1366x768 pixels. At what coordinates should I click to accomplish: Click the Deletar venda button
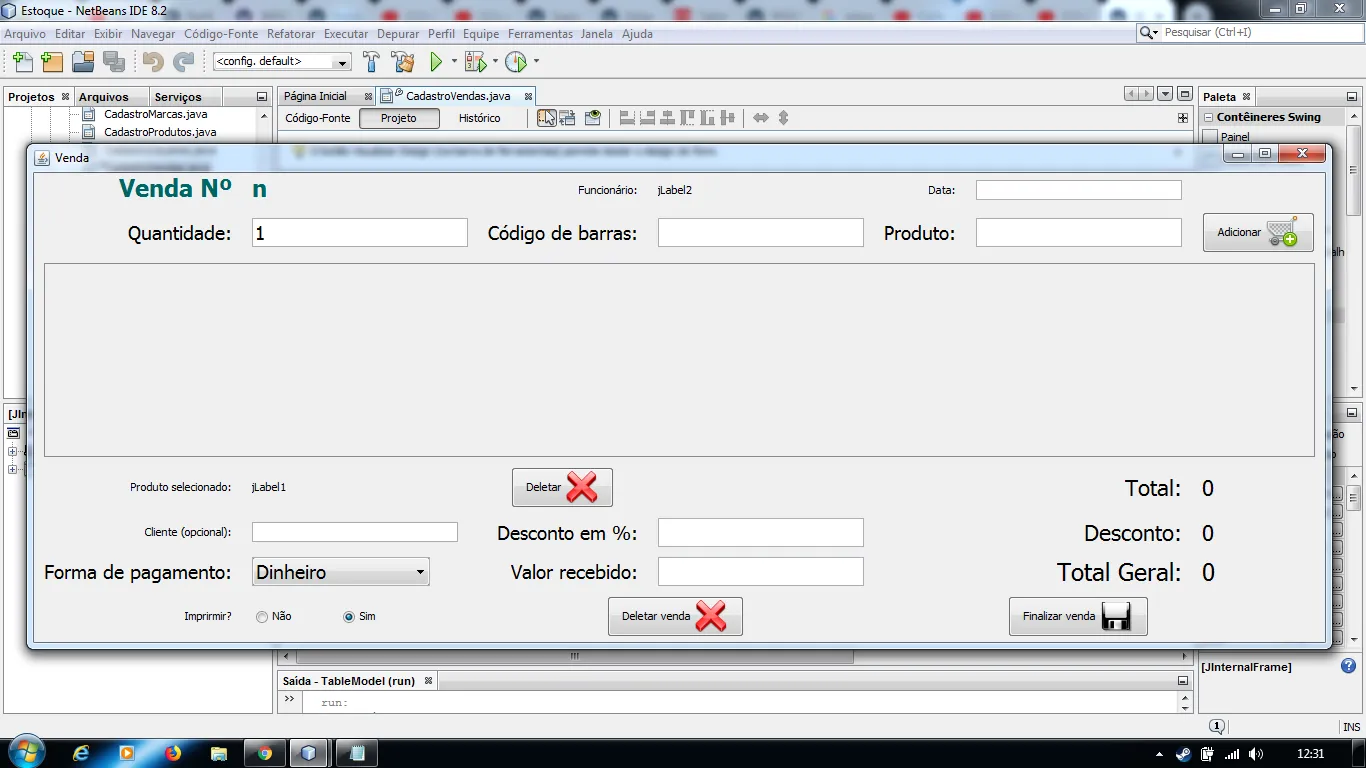pos(675,616)
